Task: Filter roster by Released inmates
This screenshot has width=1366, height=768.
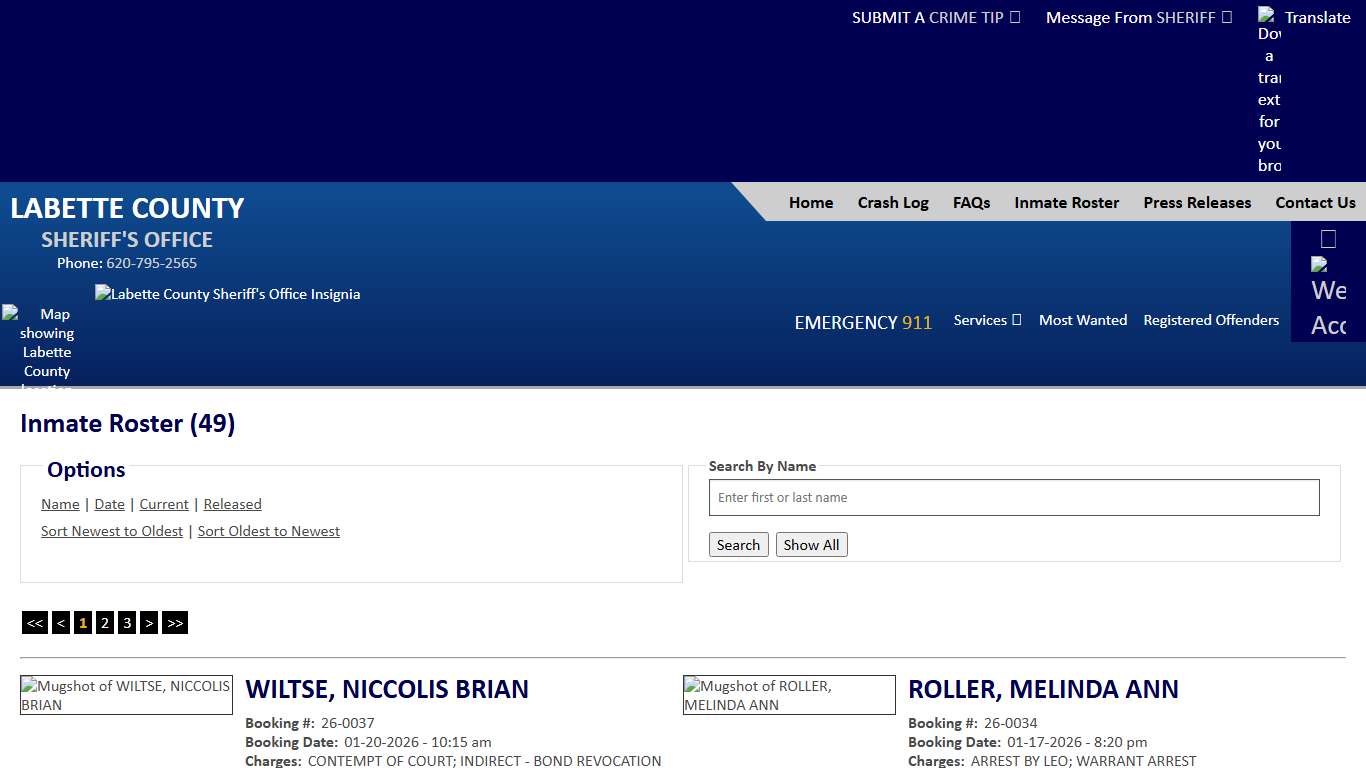Action: (232, 504)
